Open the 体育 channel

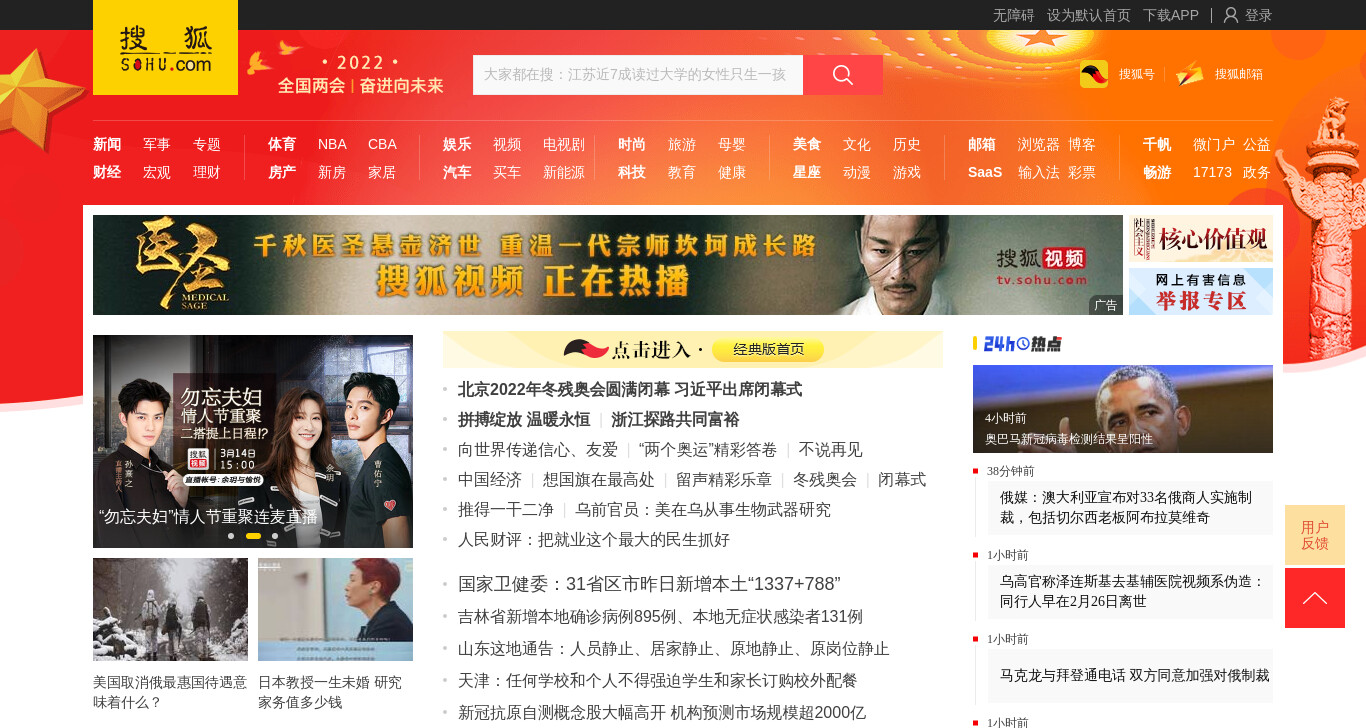coord(282,144)
